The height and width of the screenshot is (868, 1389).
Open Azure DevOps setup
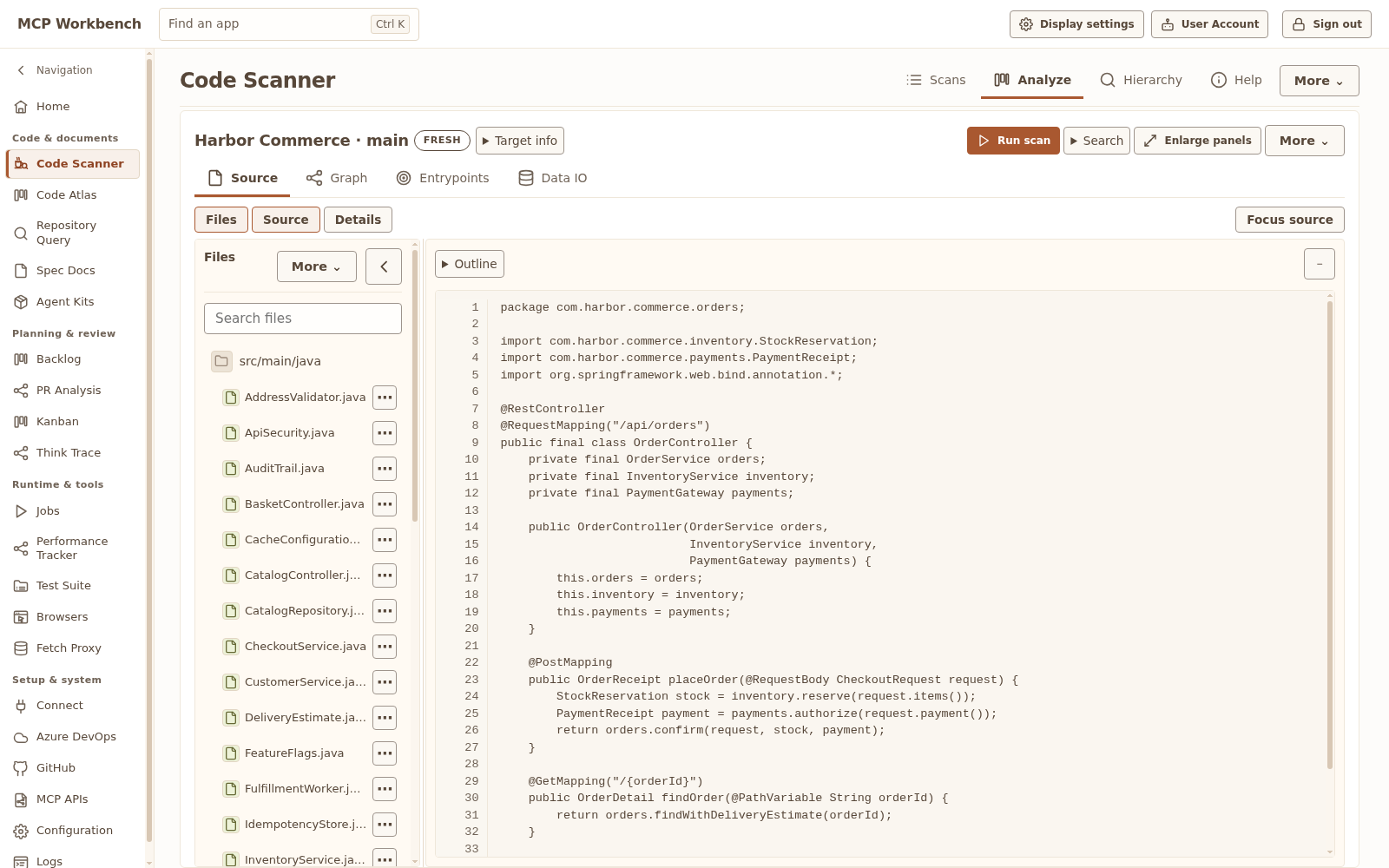click(x=73, y=737)
